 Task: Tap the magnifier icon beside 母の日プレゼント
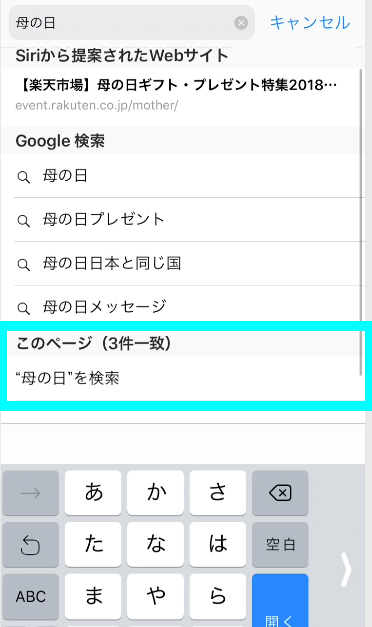coord(24,221)
